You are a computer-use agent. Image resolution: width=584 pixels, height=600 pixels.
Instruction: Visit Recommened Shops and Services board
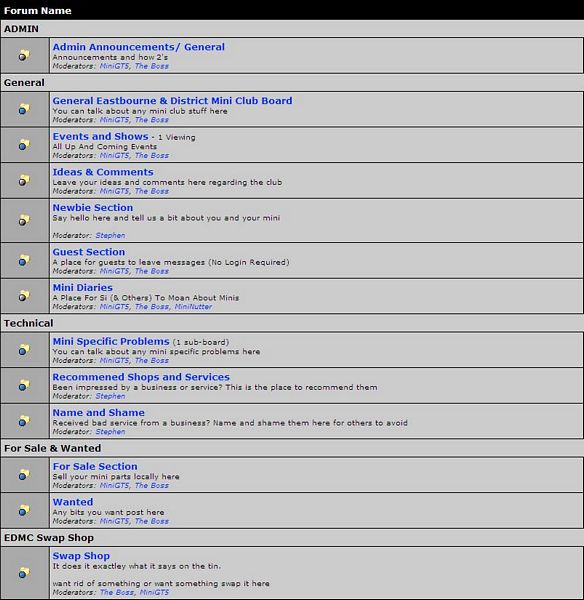tap(141, 377)
